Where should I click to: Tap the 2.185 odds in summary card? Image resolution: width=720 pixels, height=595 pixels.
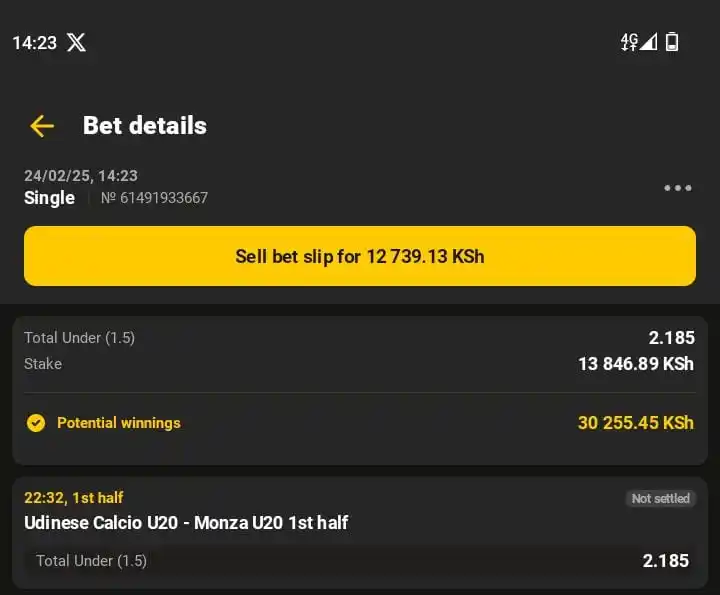coord(671,338)
